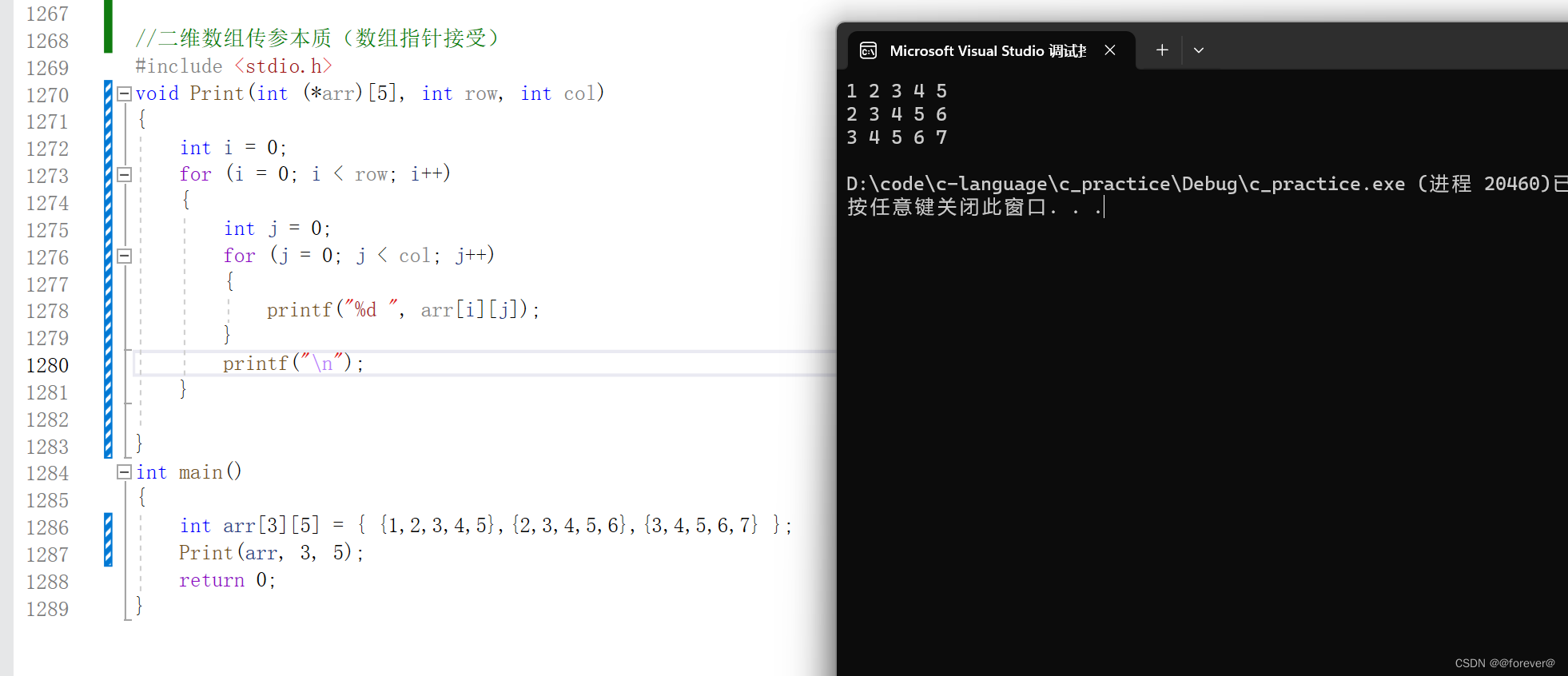
Task: Click 'Print(arr, 3, 5);' call
Action: click(x=272, y=553)
